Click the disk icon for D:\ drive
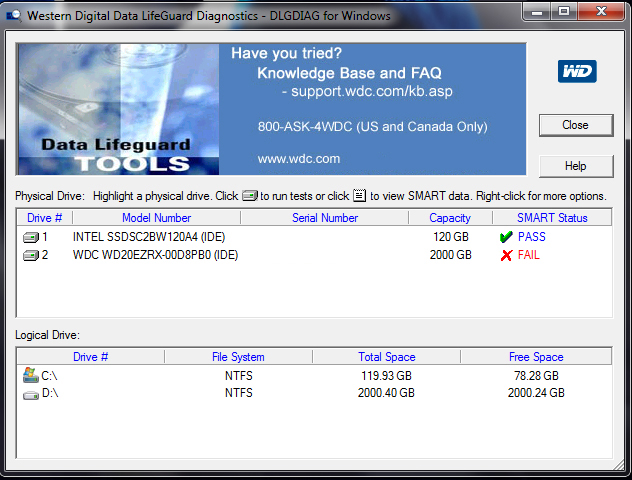Screen dimensions: 632x480 tap(31, 395)
